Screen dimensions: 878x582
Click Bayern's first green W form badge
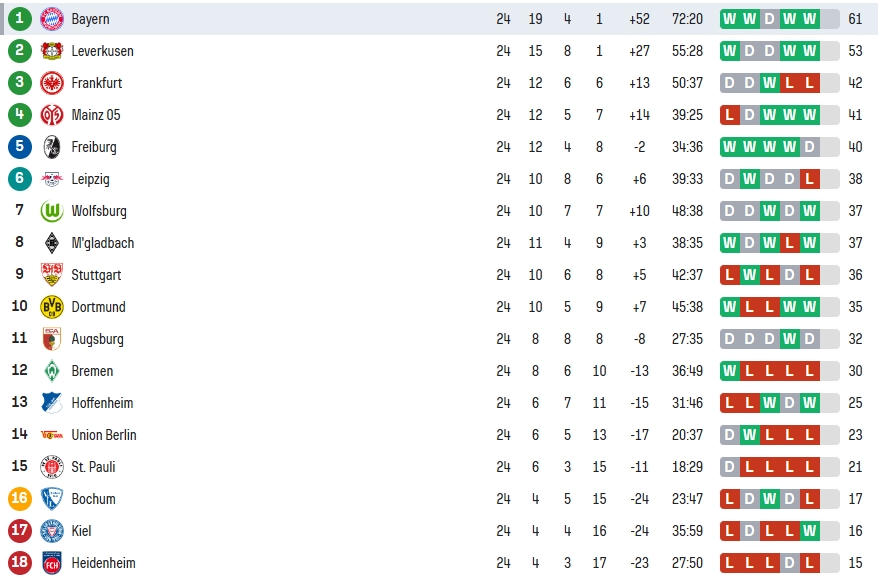tap(730, 19)
